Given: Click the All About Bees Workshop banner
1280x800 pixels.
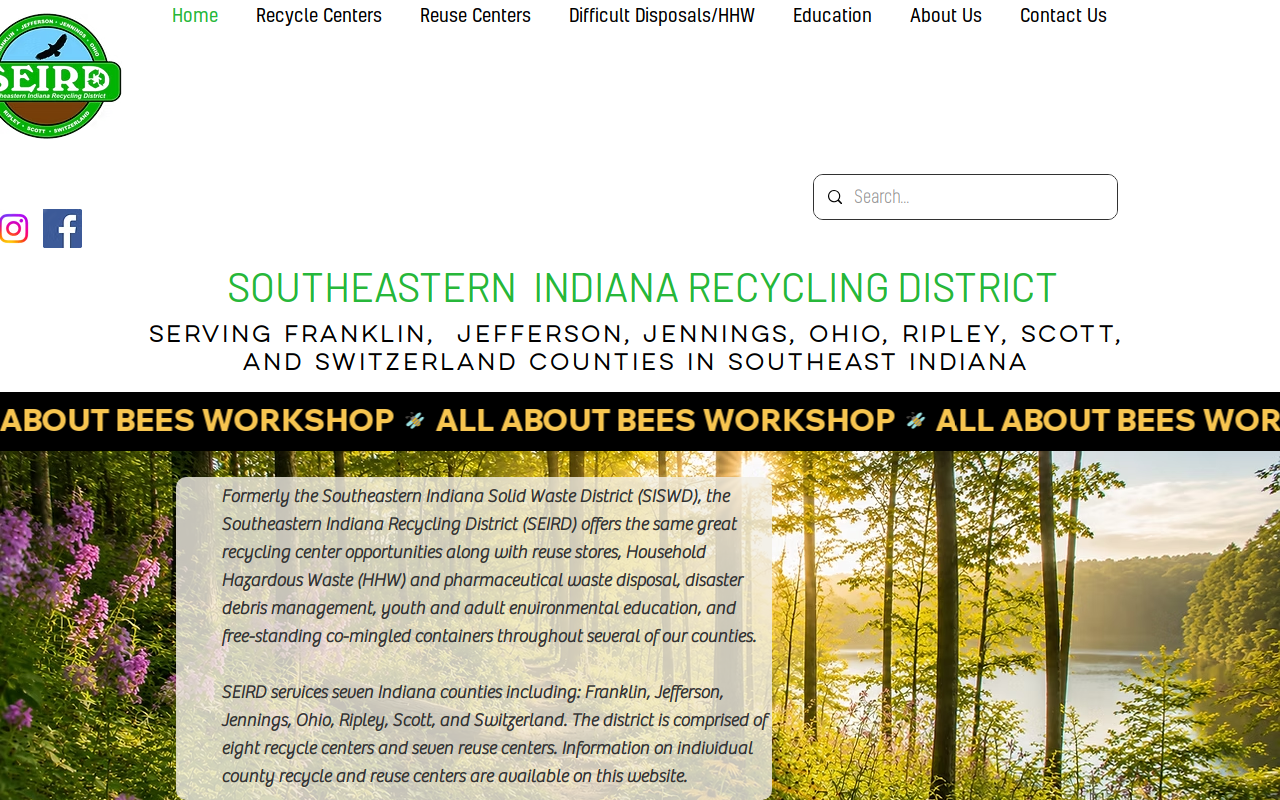Looking at the screenshot, I should click(x=640, y=421).
